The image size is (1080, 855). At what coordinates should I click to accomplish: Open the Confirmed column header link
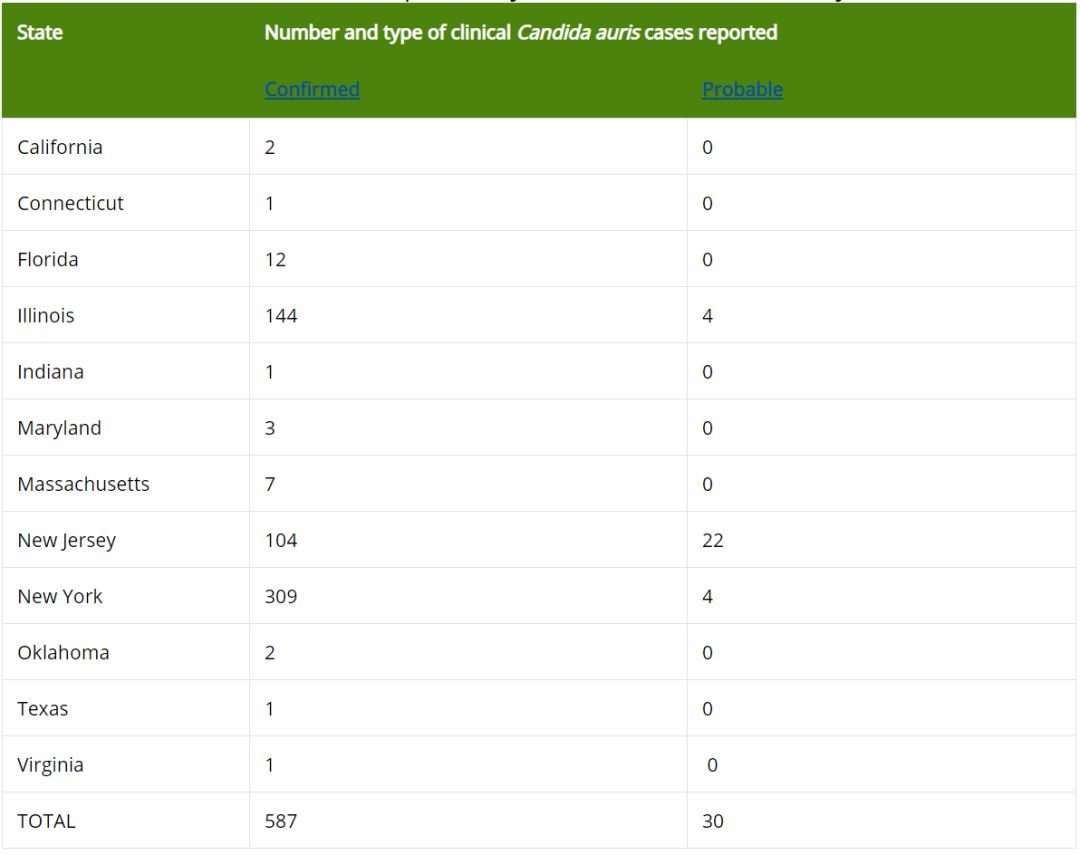coord(312,90)
